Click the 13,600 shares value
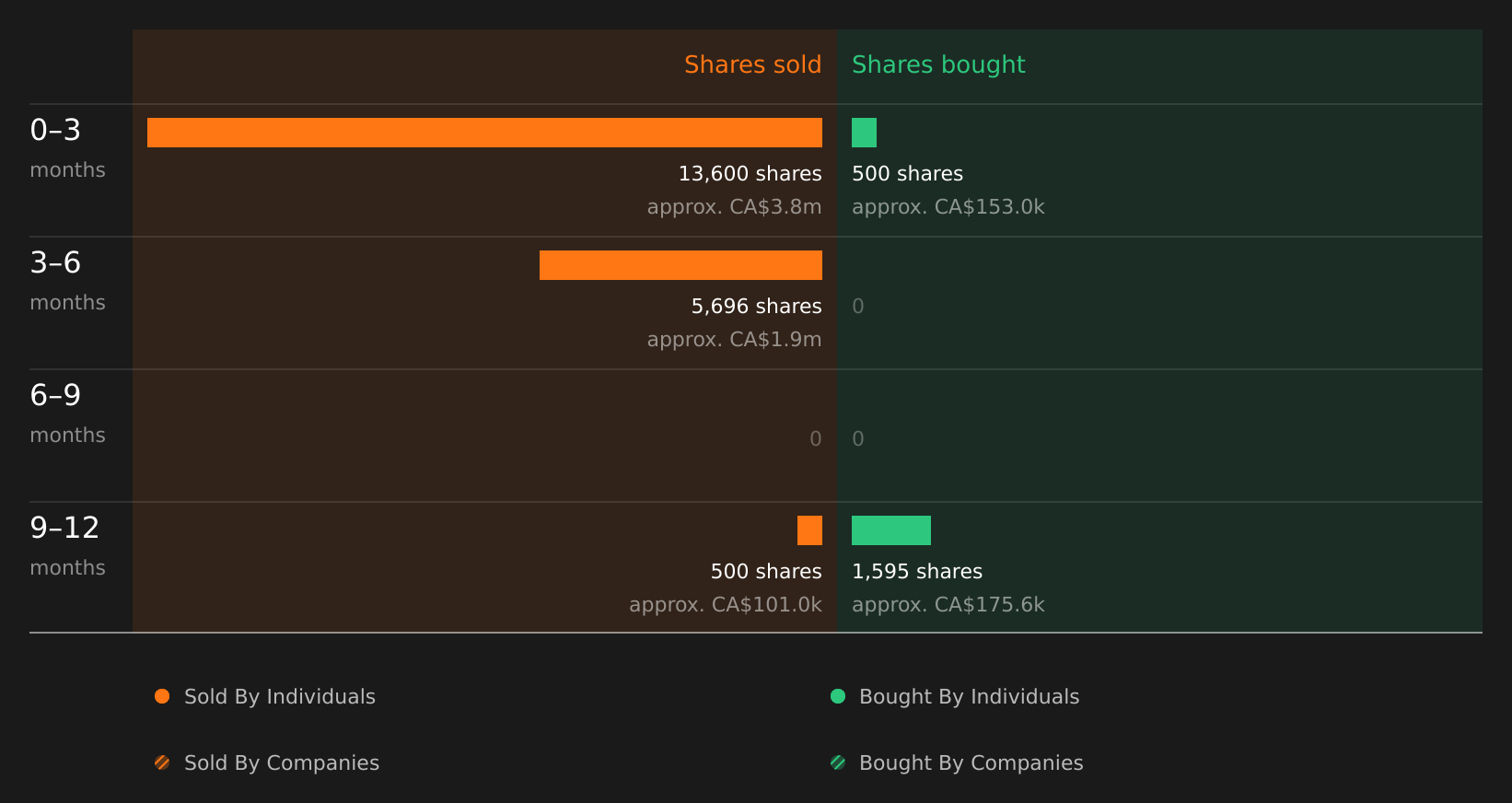The image size is (1512, 803). pos(750,174)
